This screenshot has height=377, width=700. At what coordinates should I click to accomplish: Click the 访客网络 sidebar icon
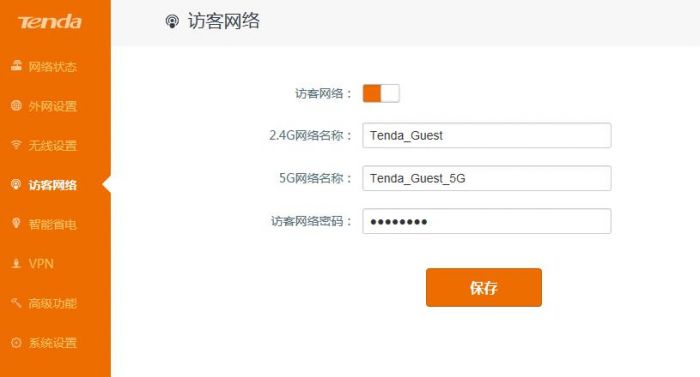coord(16,184)
